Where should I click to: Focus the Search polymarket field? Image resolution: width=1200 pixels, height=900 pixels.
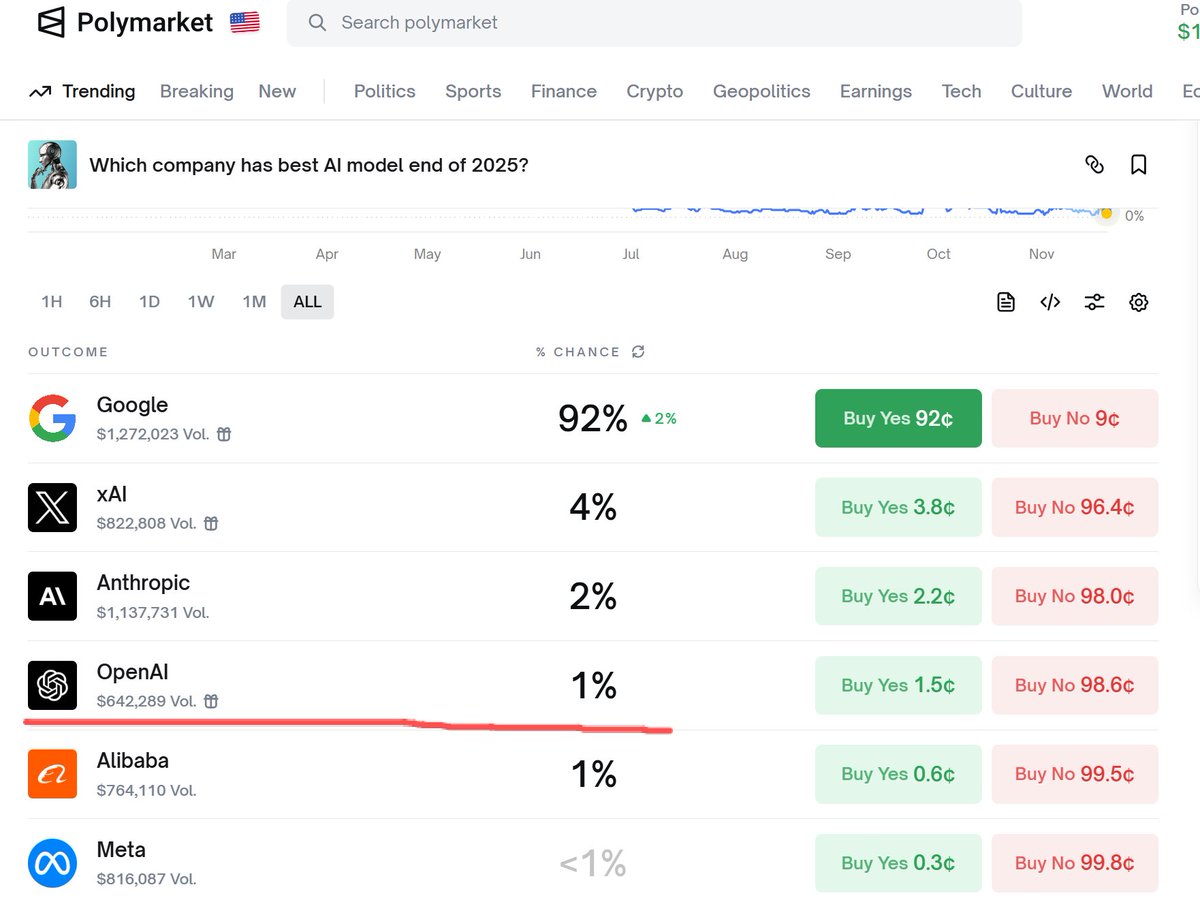655,22
